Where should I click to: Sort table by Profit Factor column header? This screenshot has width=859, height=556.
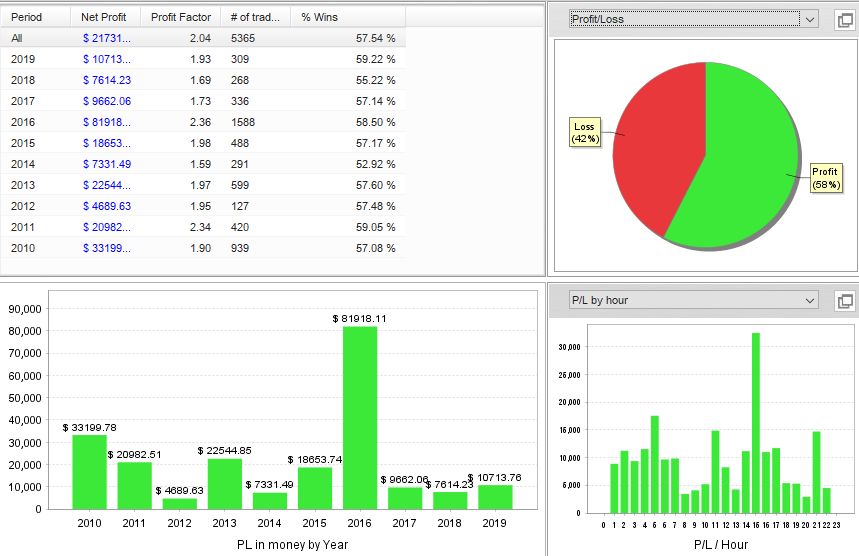181,17
